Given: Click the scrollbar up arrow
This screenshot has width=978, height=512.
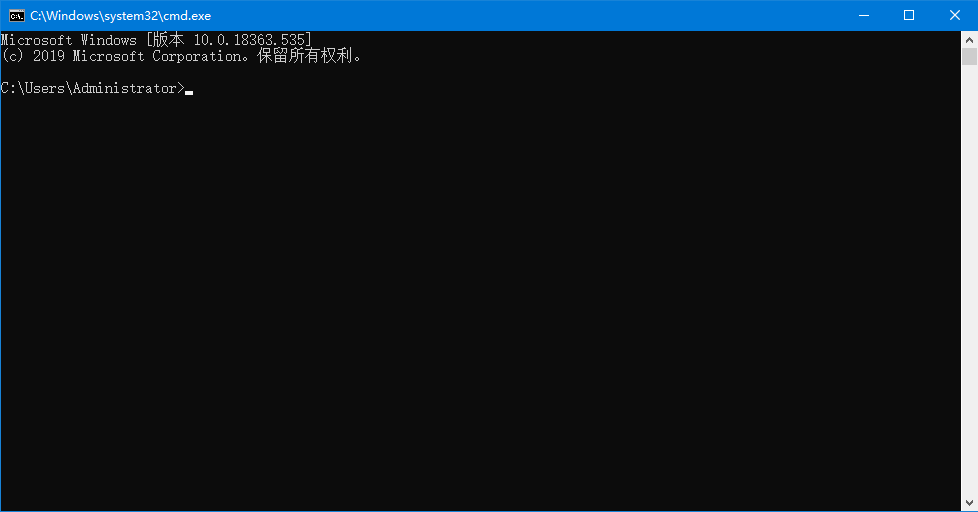Looking at the screenshot, I should (x=969, y=39).
